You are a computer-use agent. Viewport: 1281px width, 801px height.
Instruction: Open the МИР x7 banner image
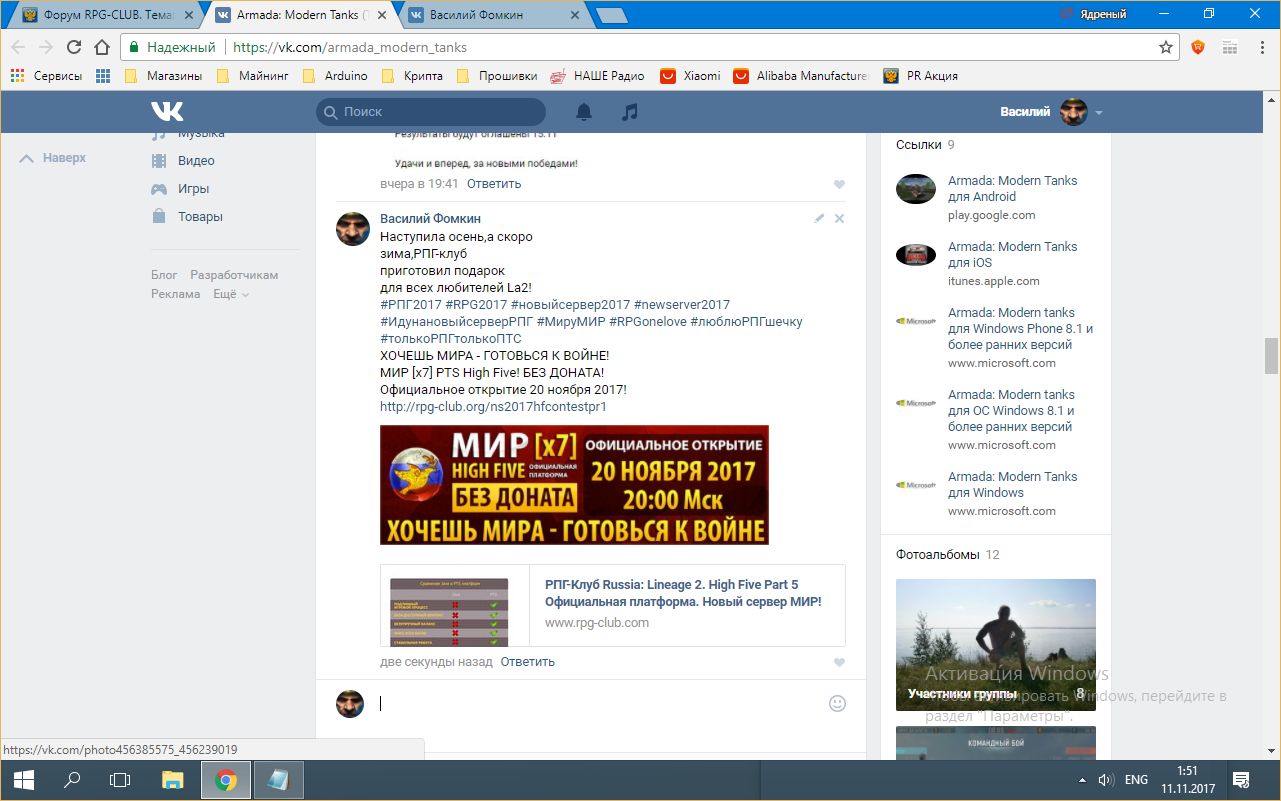coord(574,485)
